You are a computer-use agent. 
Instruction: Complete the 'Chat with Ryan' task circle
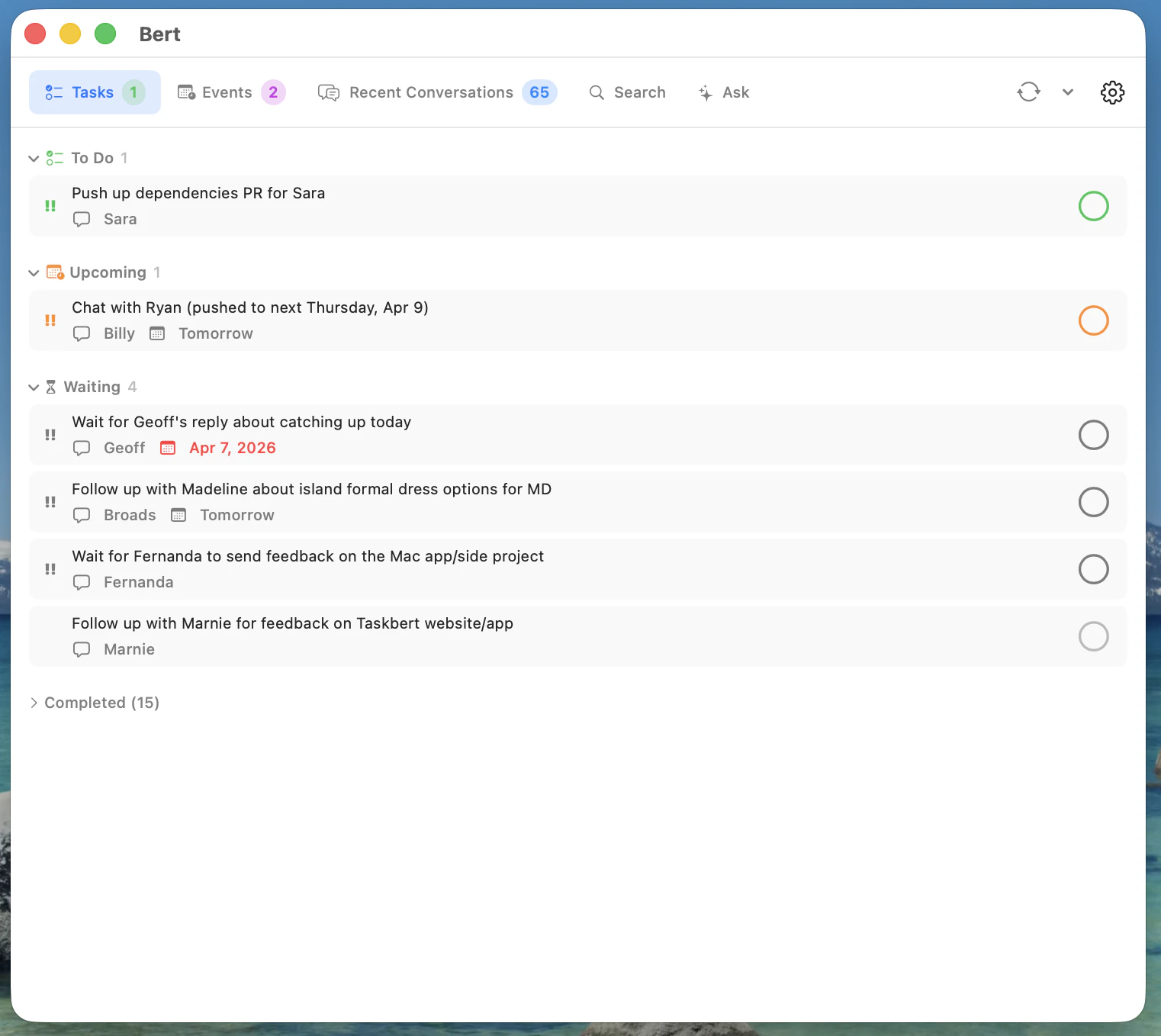1093,320
